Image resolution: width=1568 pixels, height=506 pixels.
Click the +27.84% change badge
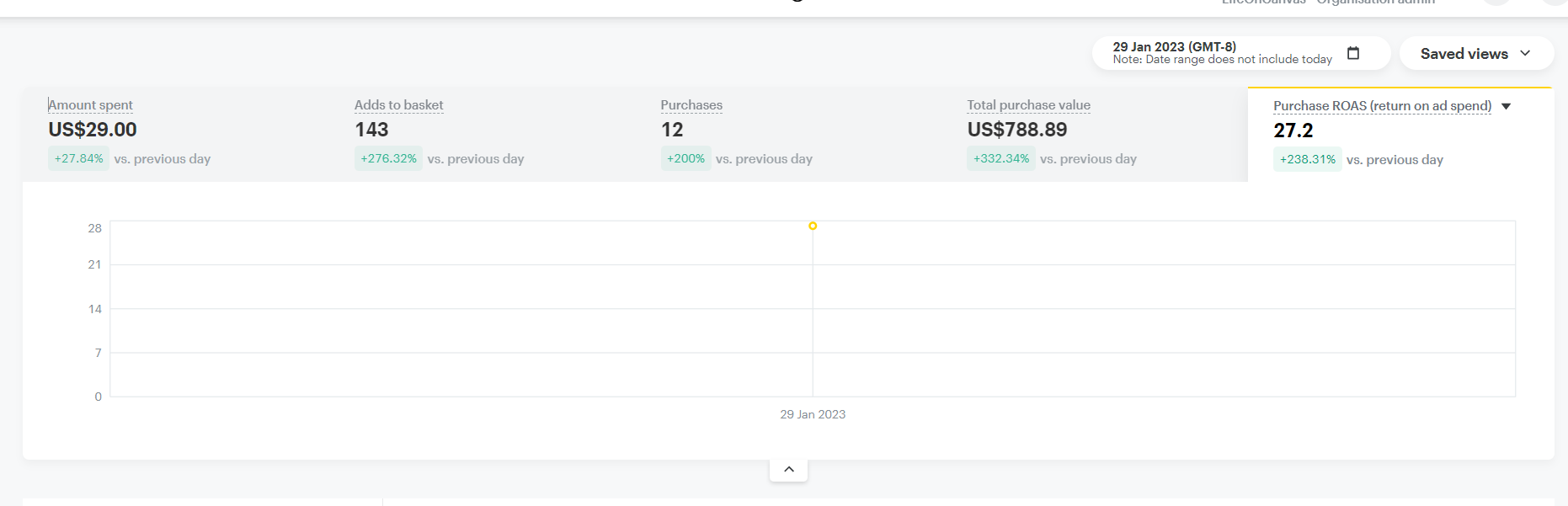pyautogui.click(x=78, y=158)
